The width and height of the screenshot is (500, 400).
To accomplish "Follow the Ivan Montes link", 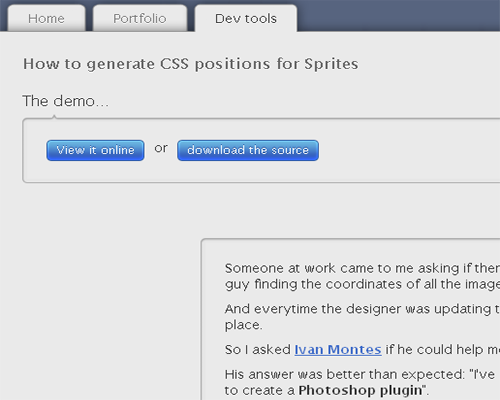I will 338,349.
